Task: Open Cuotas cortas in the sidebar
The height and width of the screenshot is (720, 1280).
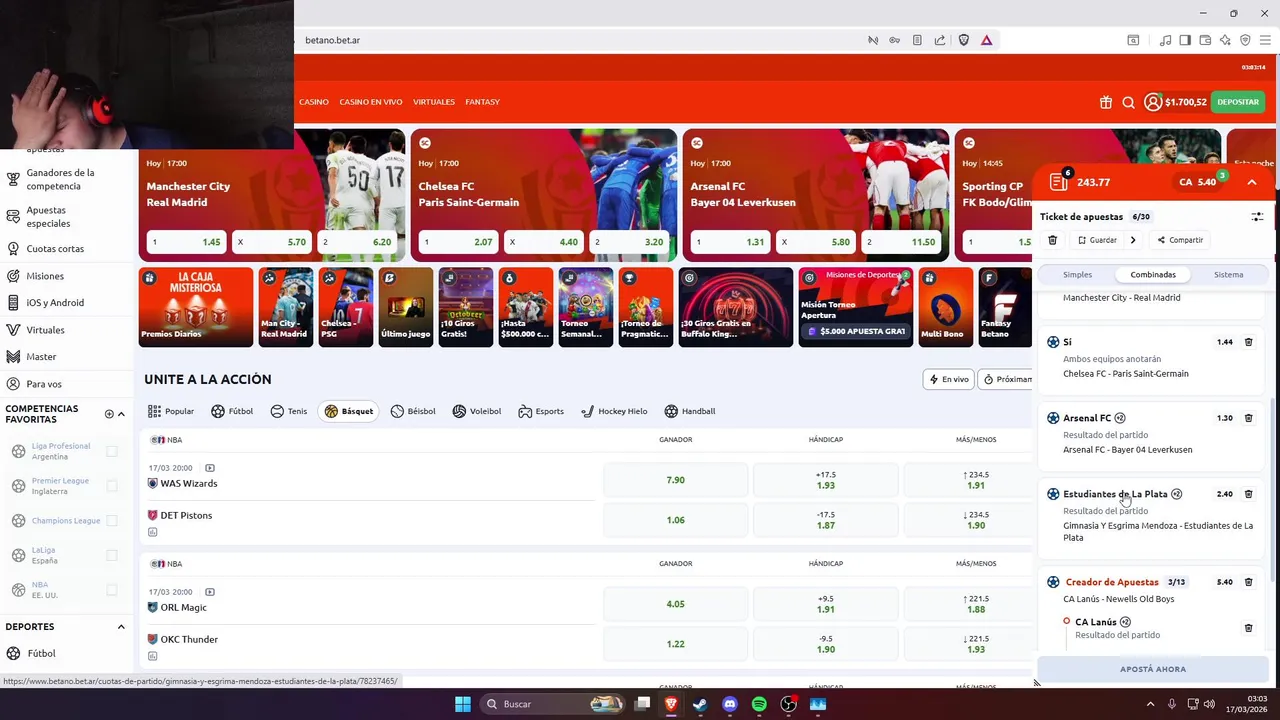Action: pos(55,248)
